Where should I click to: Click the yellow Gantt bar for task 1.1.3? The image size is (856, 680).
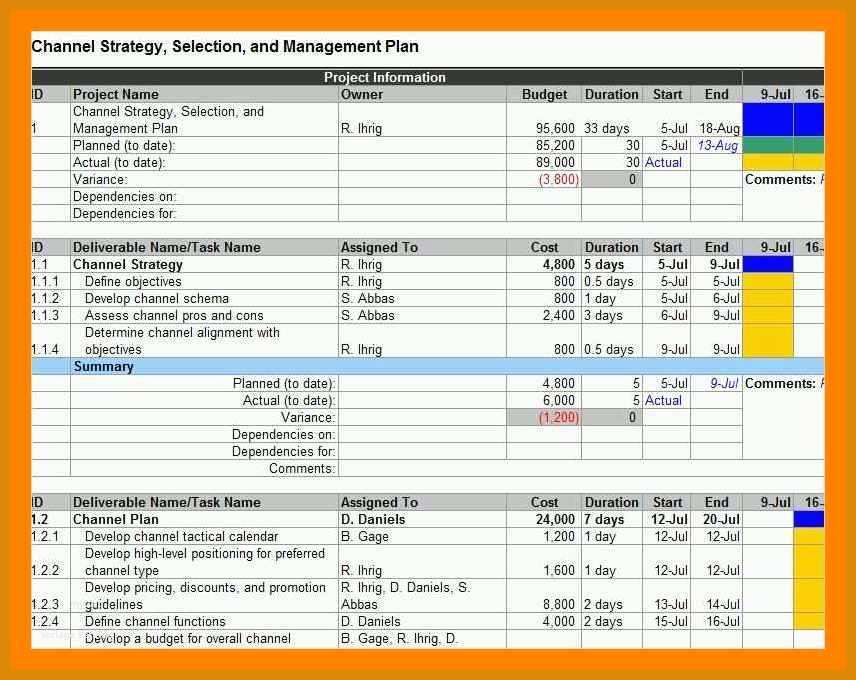click(x=768, y=315)
